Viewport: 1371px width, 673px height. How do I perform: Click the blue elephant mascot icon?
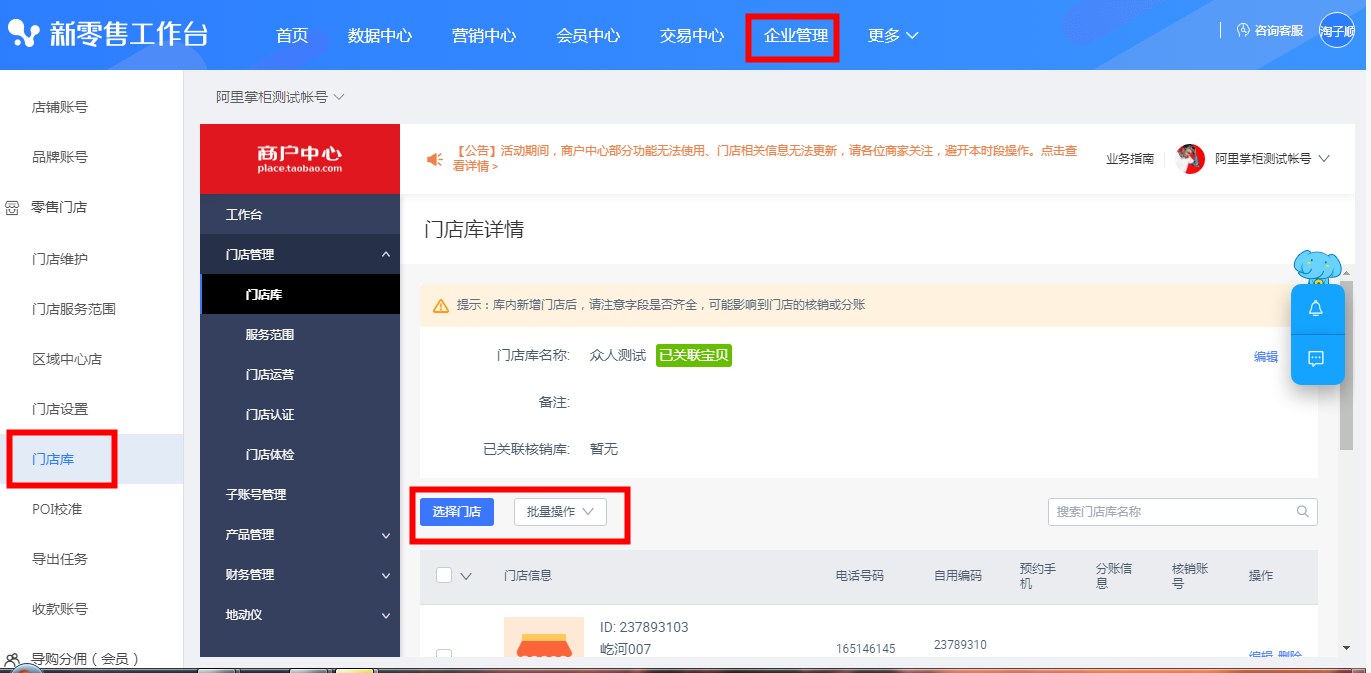point(1317,266)
